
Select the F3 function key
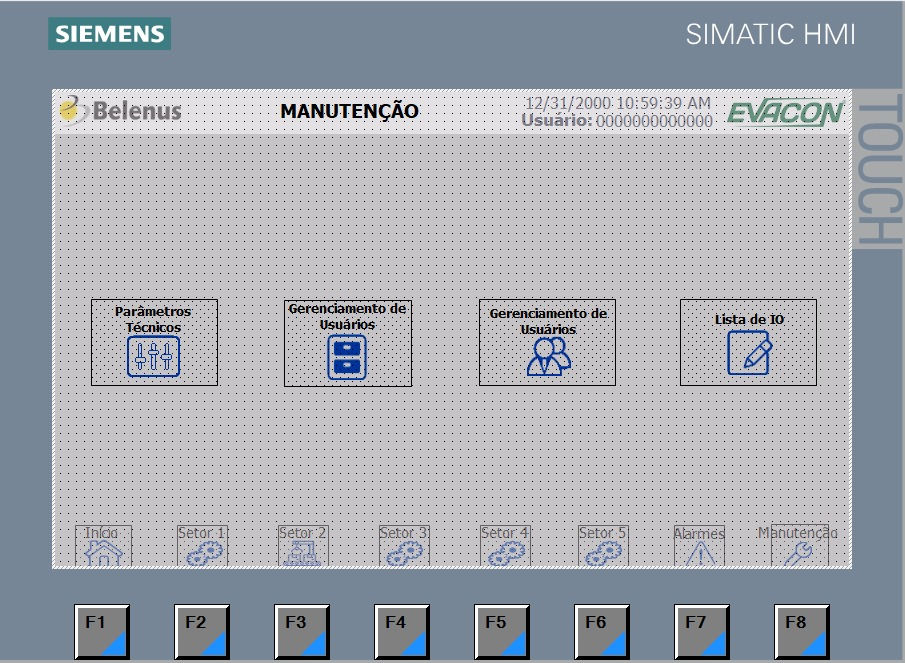[x=302, y=631]
